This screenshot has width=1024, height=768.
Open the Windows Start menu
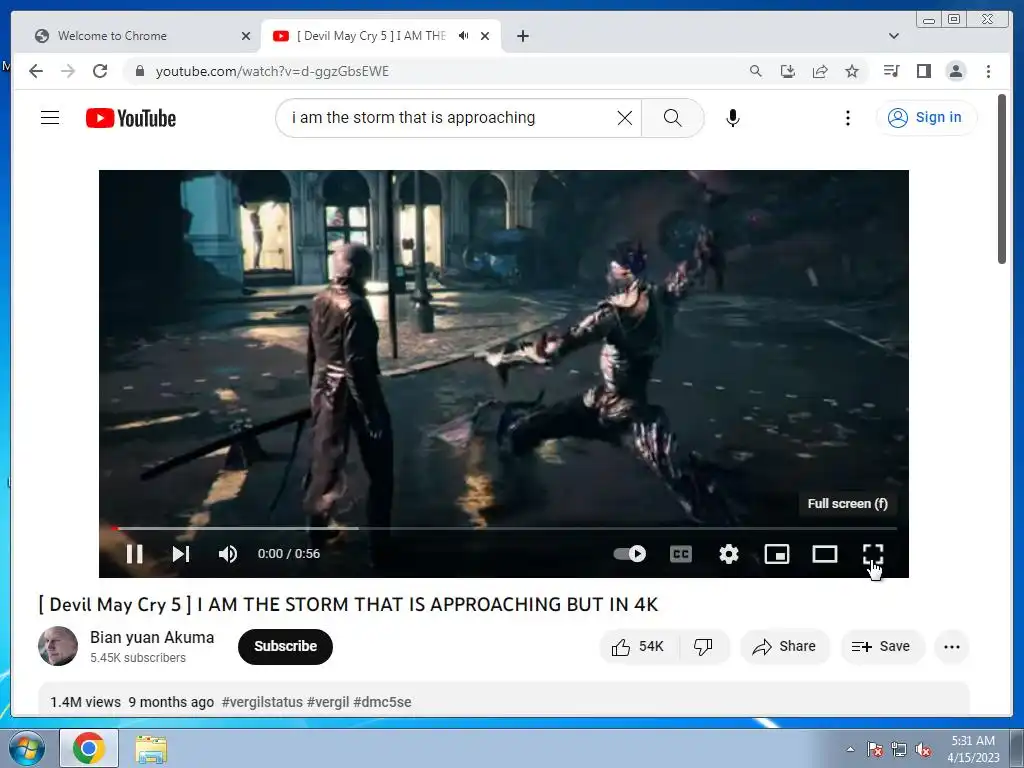pos(26,748)
